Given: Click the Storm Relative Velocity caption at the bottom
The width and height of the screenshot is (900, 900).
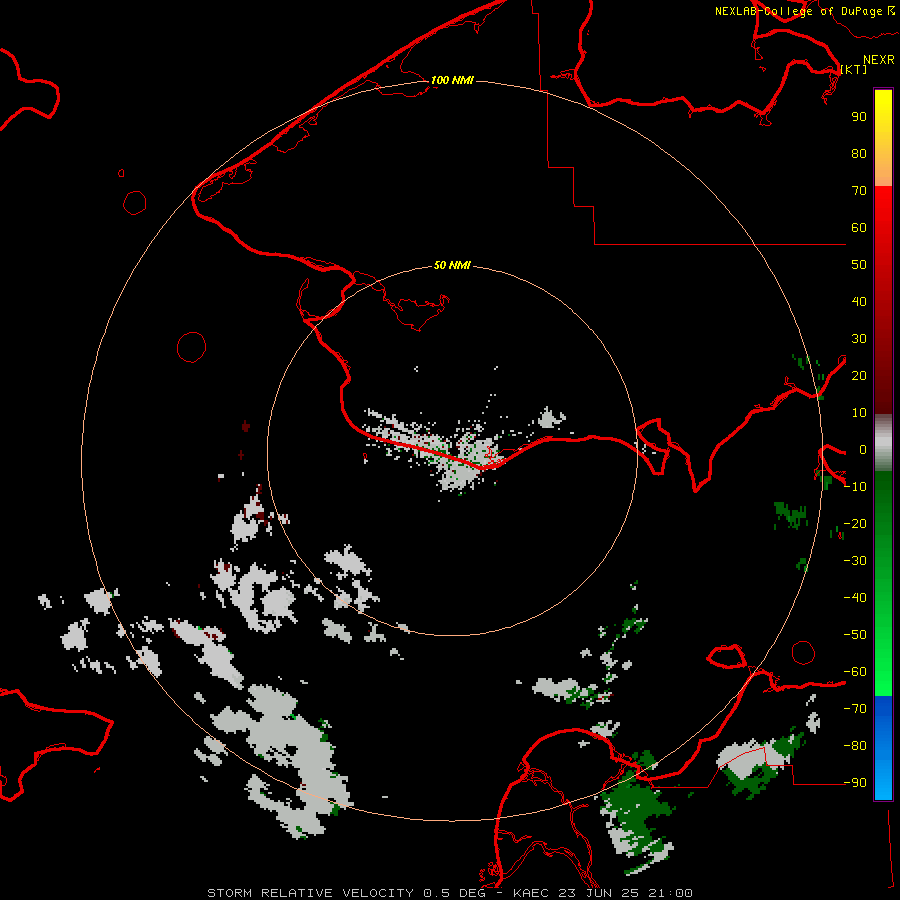Looking at the screenshot, I should (x=449, y=893).
